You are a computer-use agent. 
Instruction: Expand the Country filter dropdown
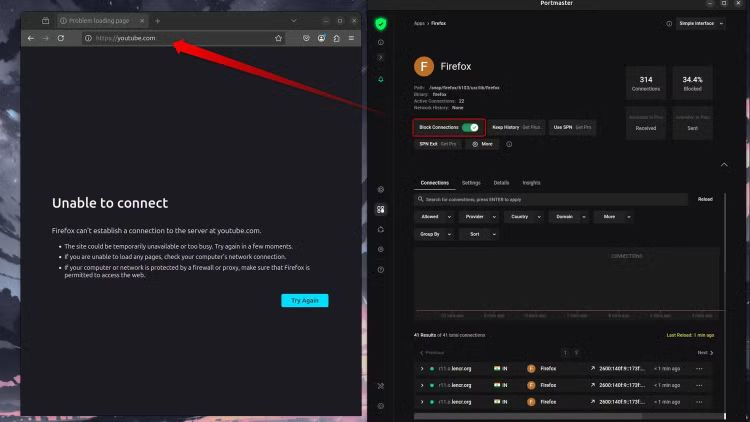point(524,216)
